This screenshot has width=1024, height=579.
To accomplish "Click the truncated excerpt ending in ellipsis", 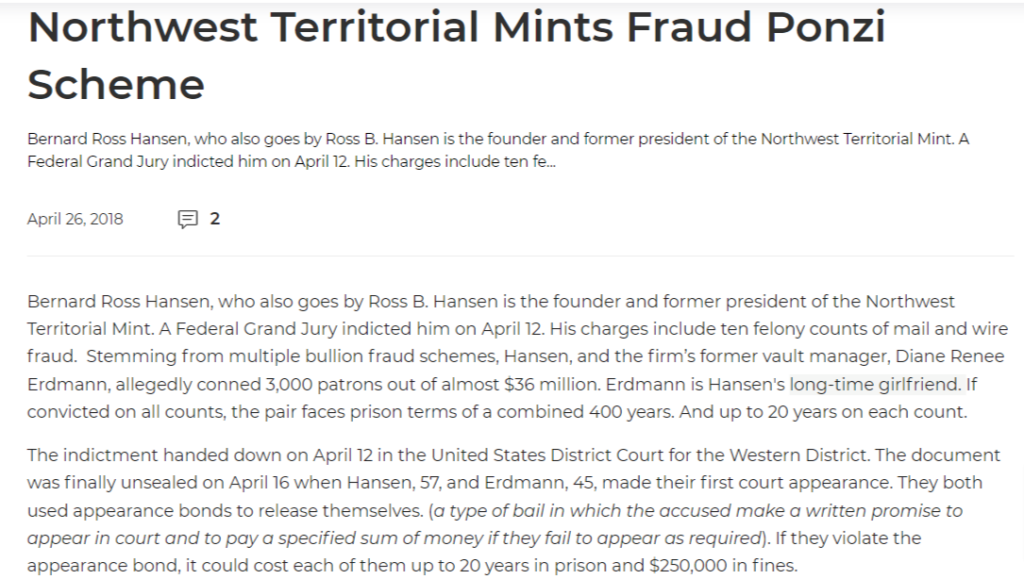I will tap(498, 150).
